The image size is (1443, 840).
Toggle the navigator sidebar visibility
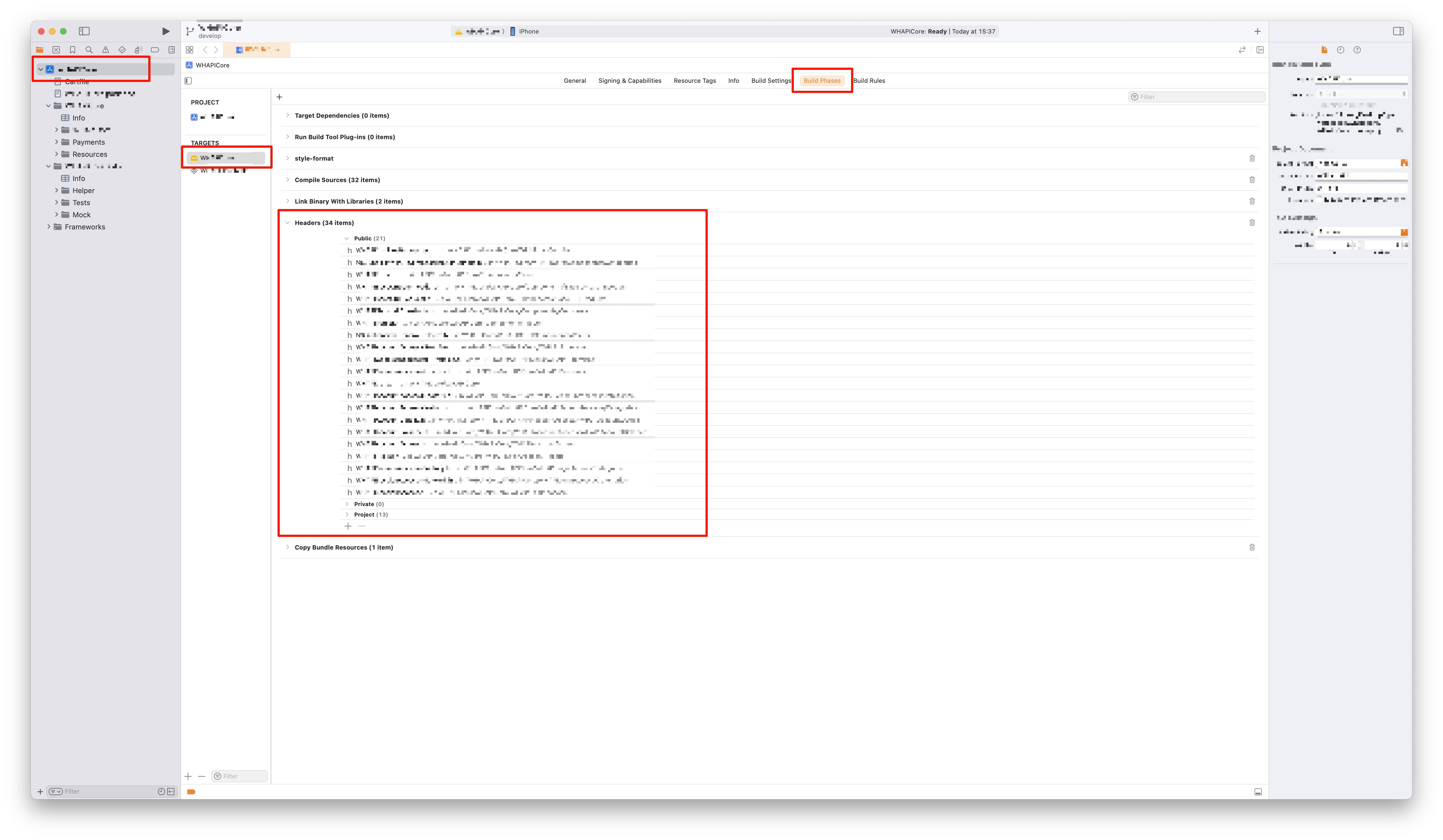pyautogui.click(x=84, y=31)
